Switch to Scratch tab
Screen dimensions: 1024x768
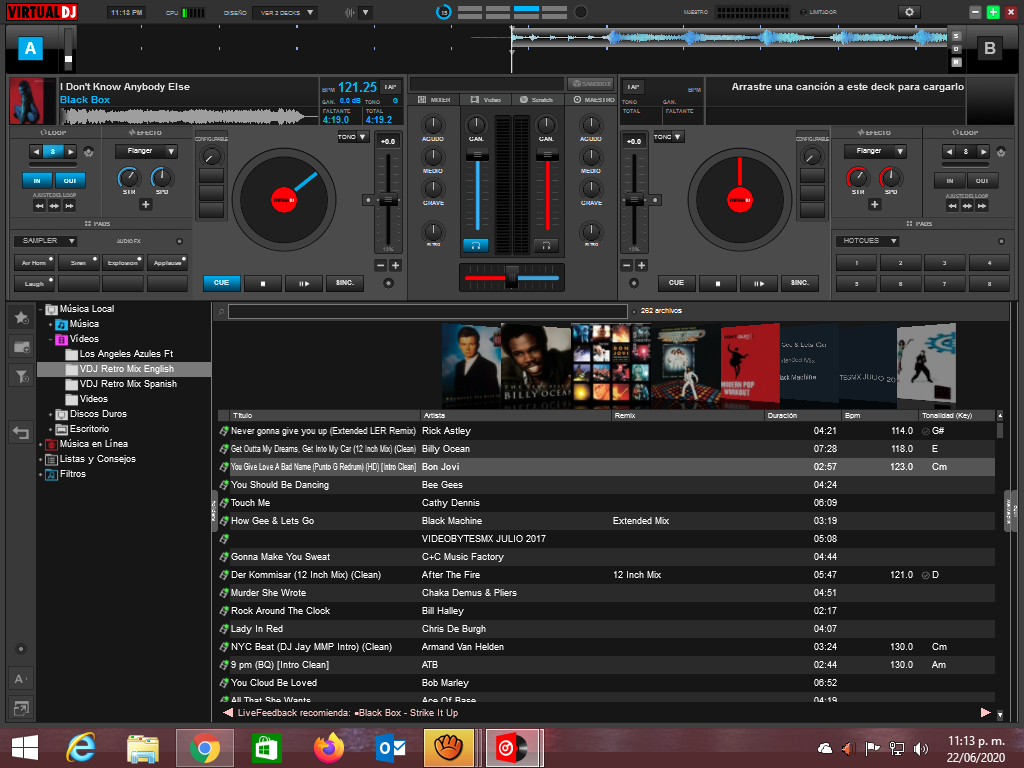click(x=536, y=100)
